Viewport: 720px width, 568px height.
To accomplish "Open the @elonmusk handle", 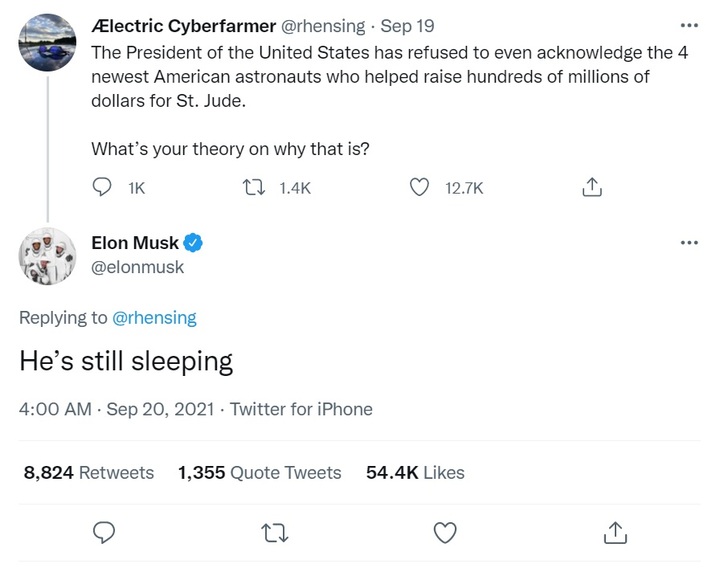I will point(138,267).
